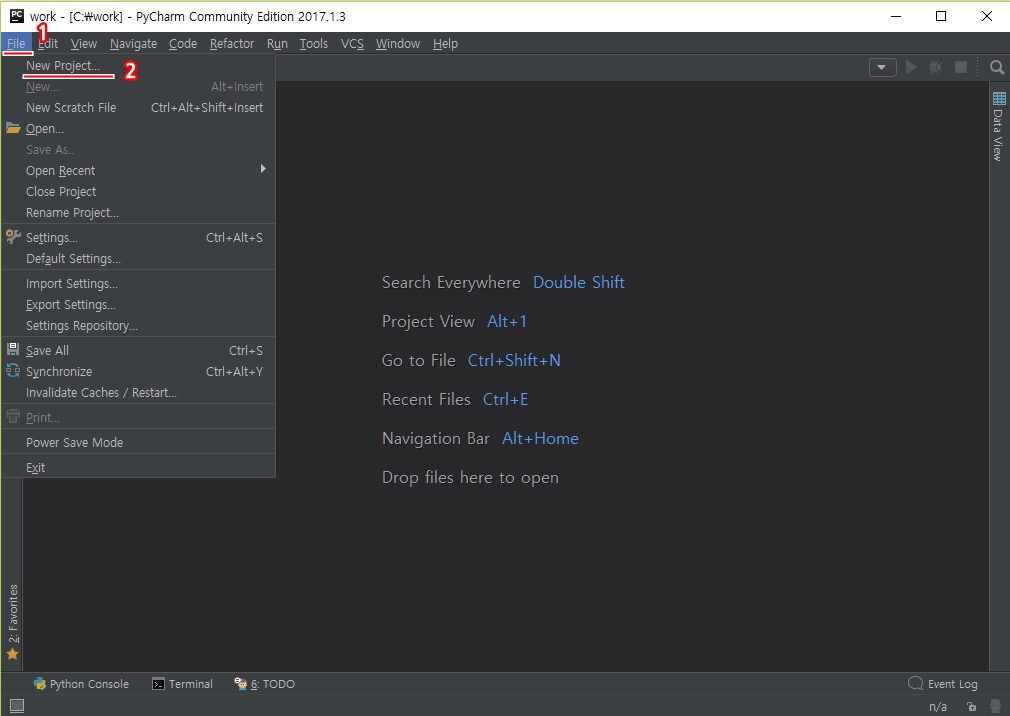Select New Project... from File menu

[63, 65]
